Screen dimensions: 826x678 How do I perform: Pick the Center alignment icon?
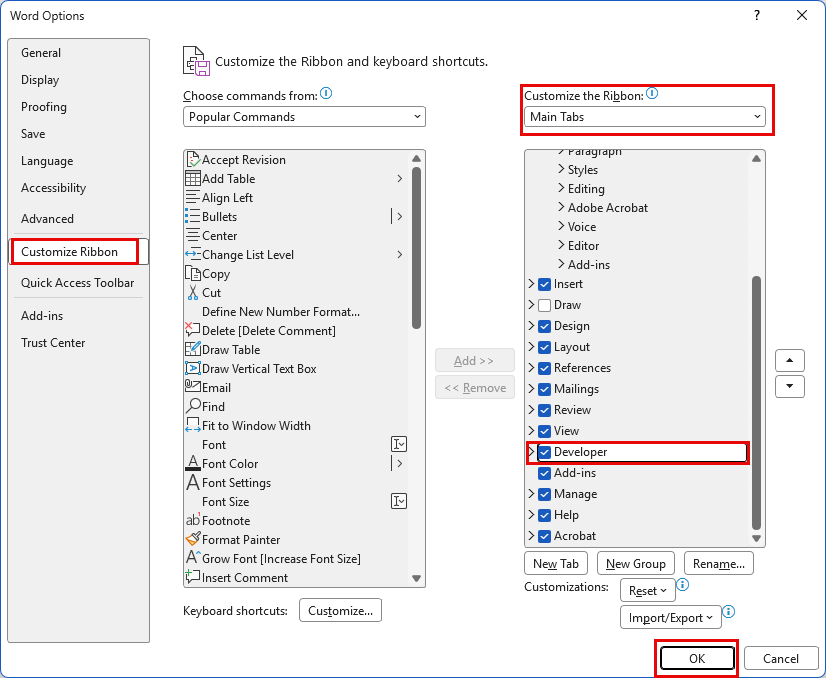point(193,235)
